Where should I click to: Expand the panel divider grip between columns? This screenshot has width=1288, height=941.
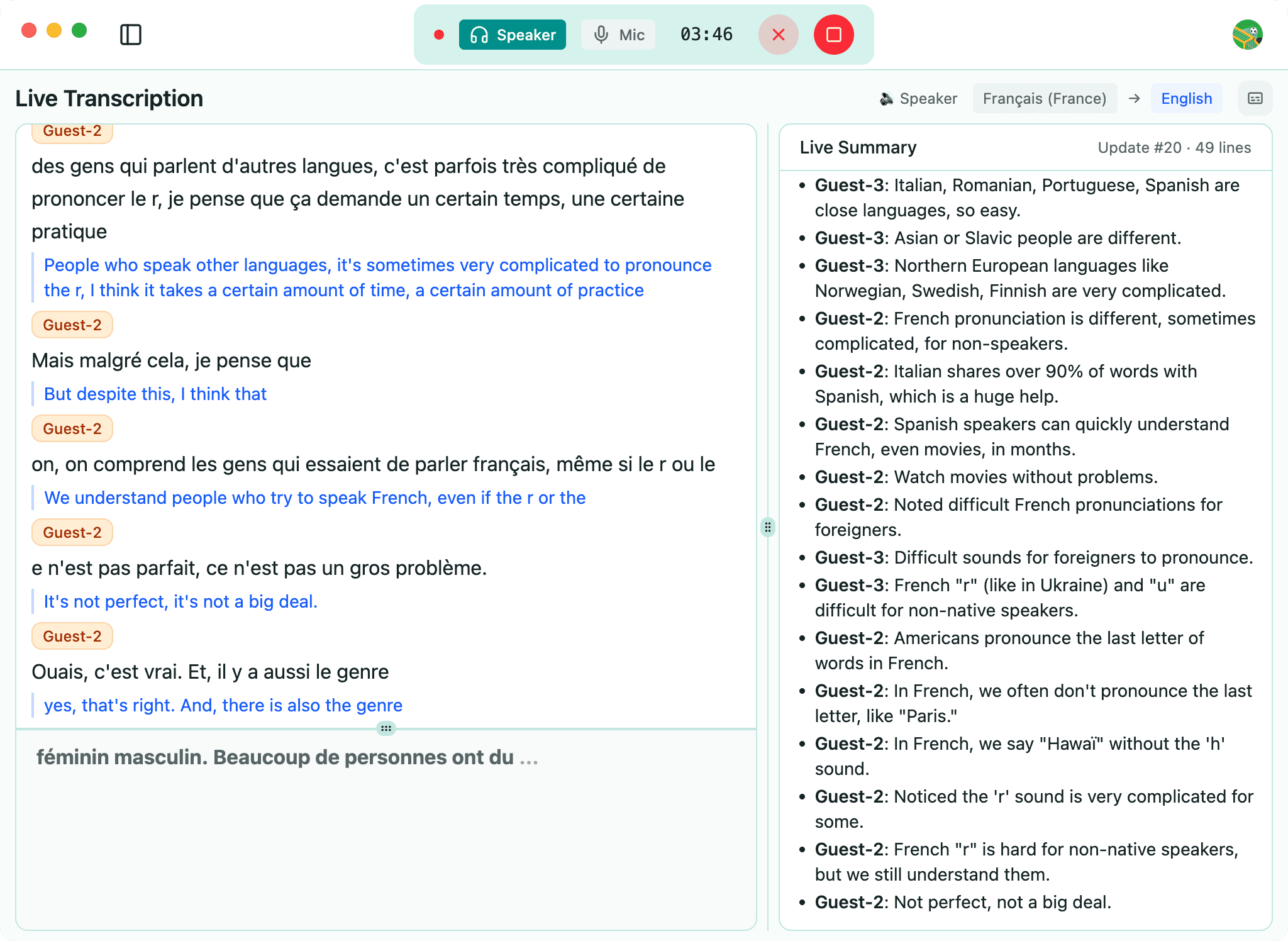pyautogui.click(x=767, y=526)
